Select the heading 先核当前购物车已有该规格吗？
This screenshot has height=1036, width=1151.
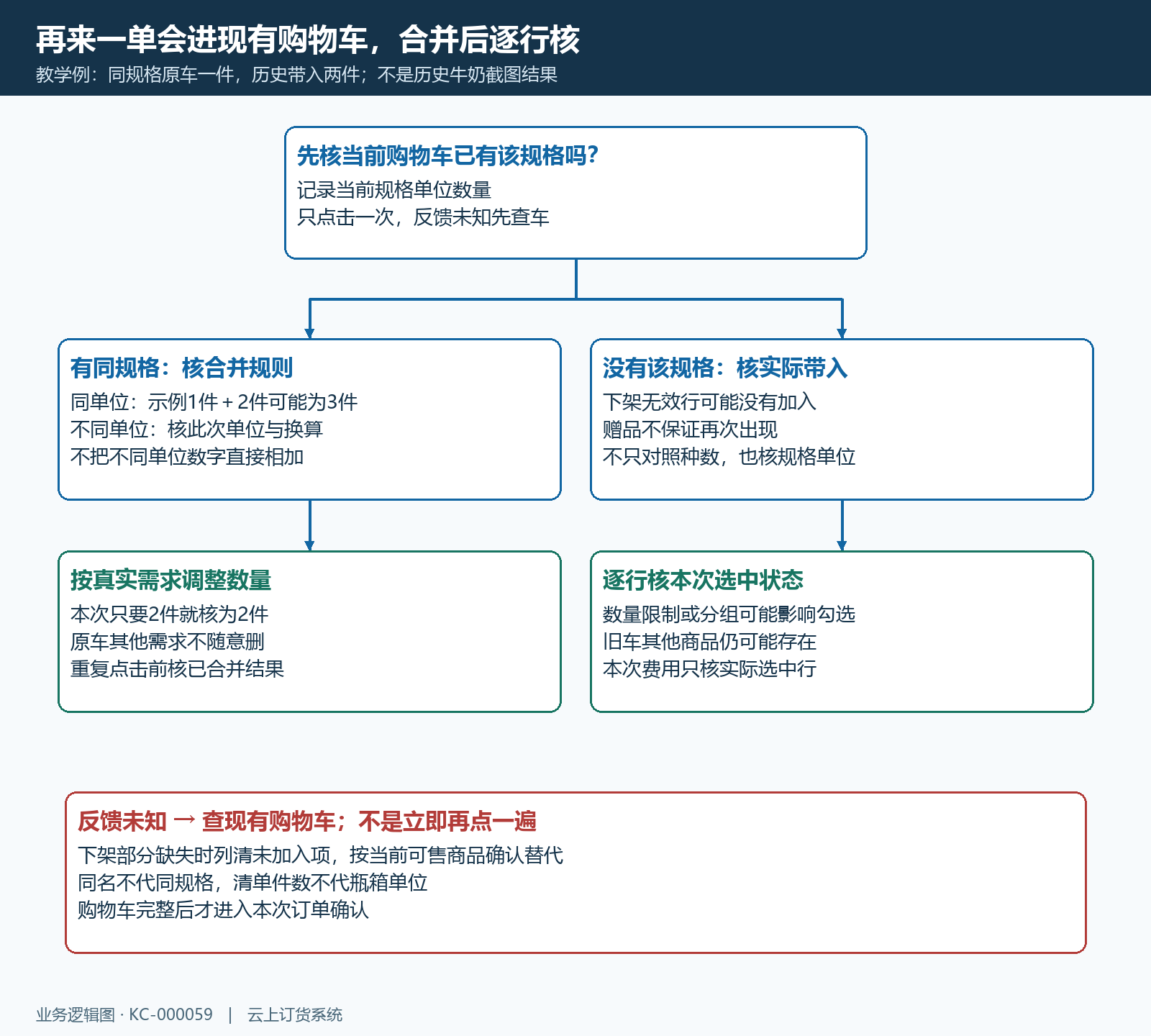(447, 155)
